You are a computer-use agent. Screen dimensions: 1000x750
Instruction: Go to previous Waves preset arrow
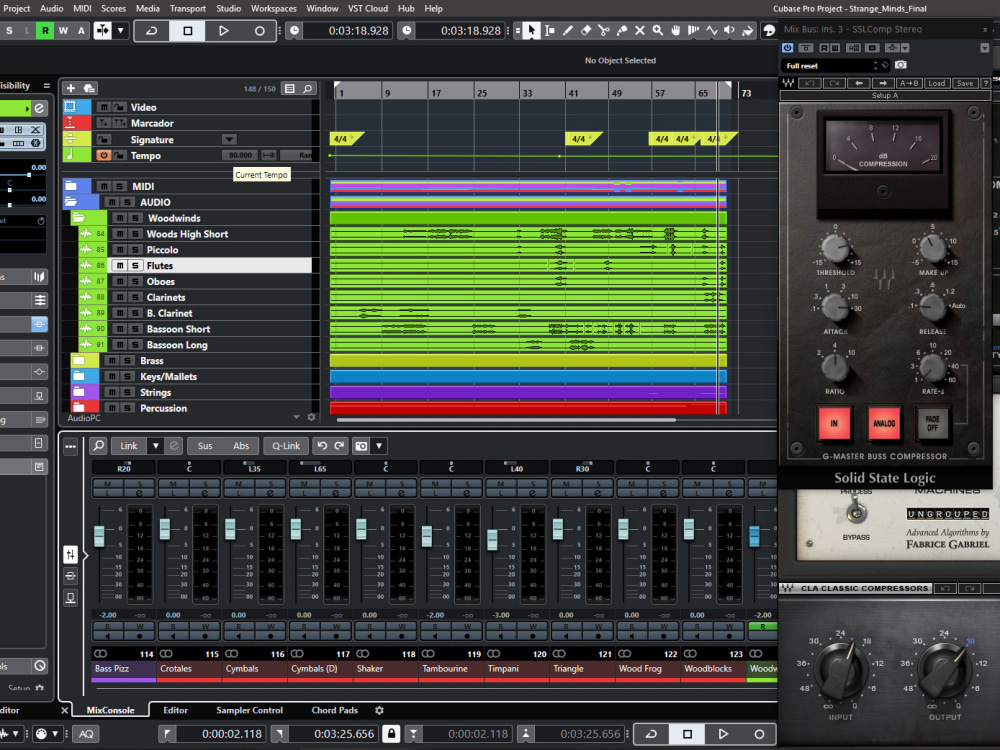859,83
